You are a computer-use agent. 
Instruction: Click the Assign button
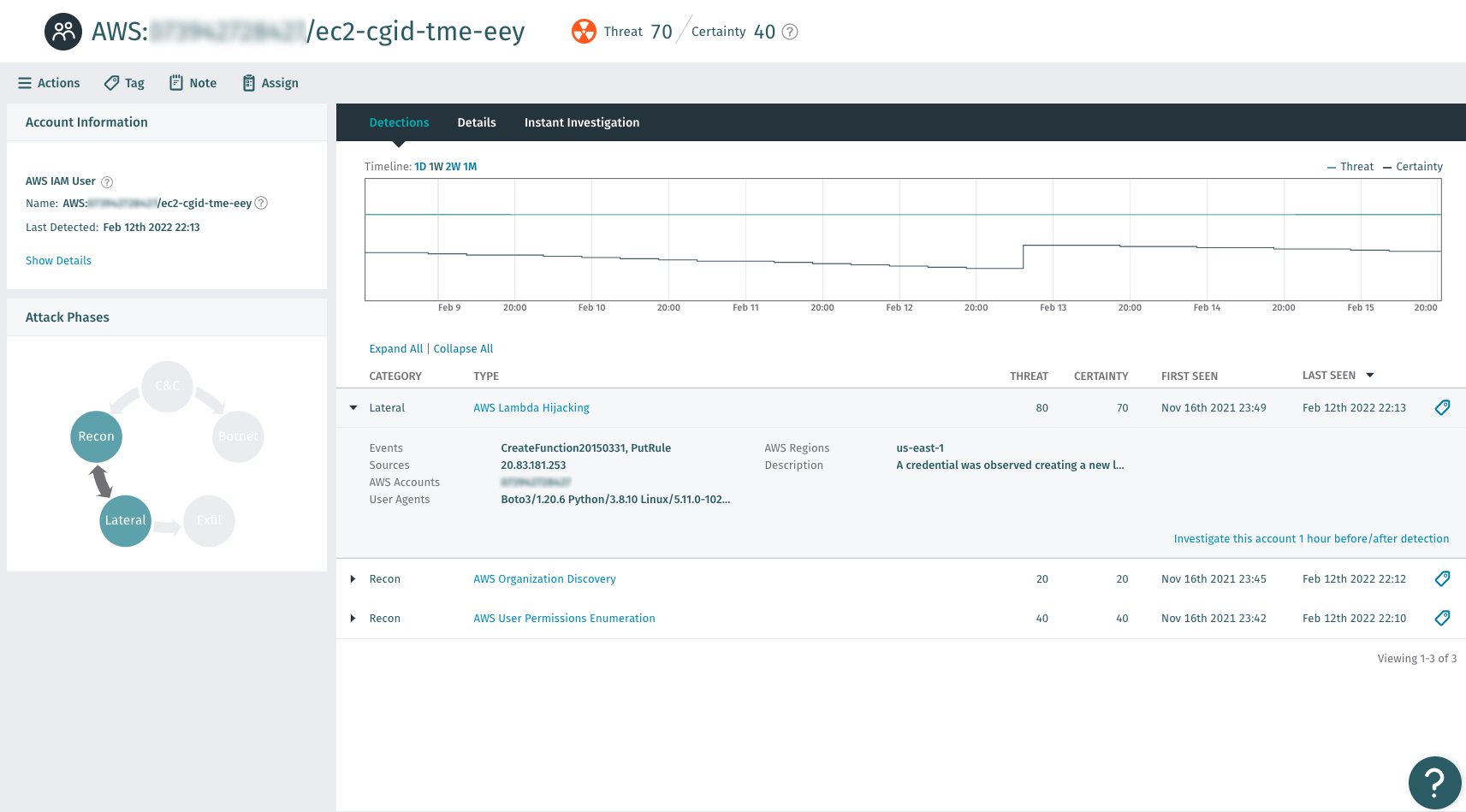point(270,83)
